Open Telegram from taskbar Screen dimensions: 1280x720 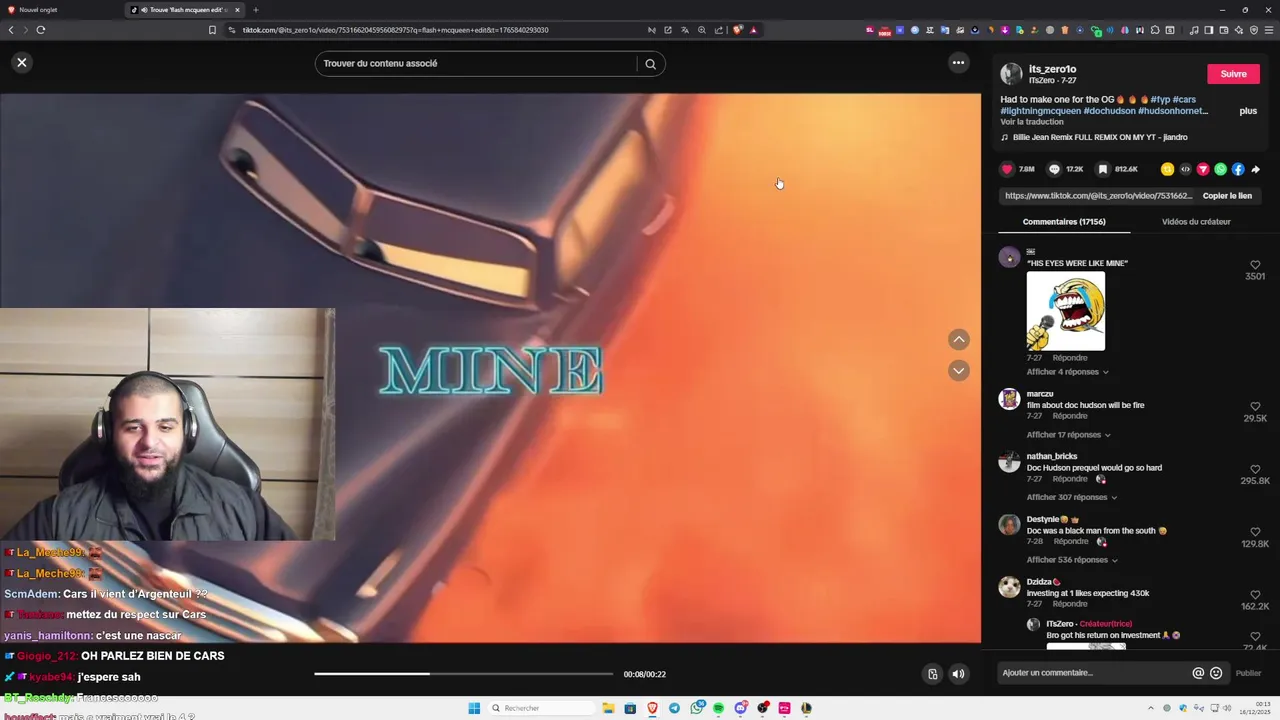(x=674, y=708)
